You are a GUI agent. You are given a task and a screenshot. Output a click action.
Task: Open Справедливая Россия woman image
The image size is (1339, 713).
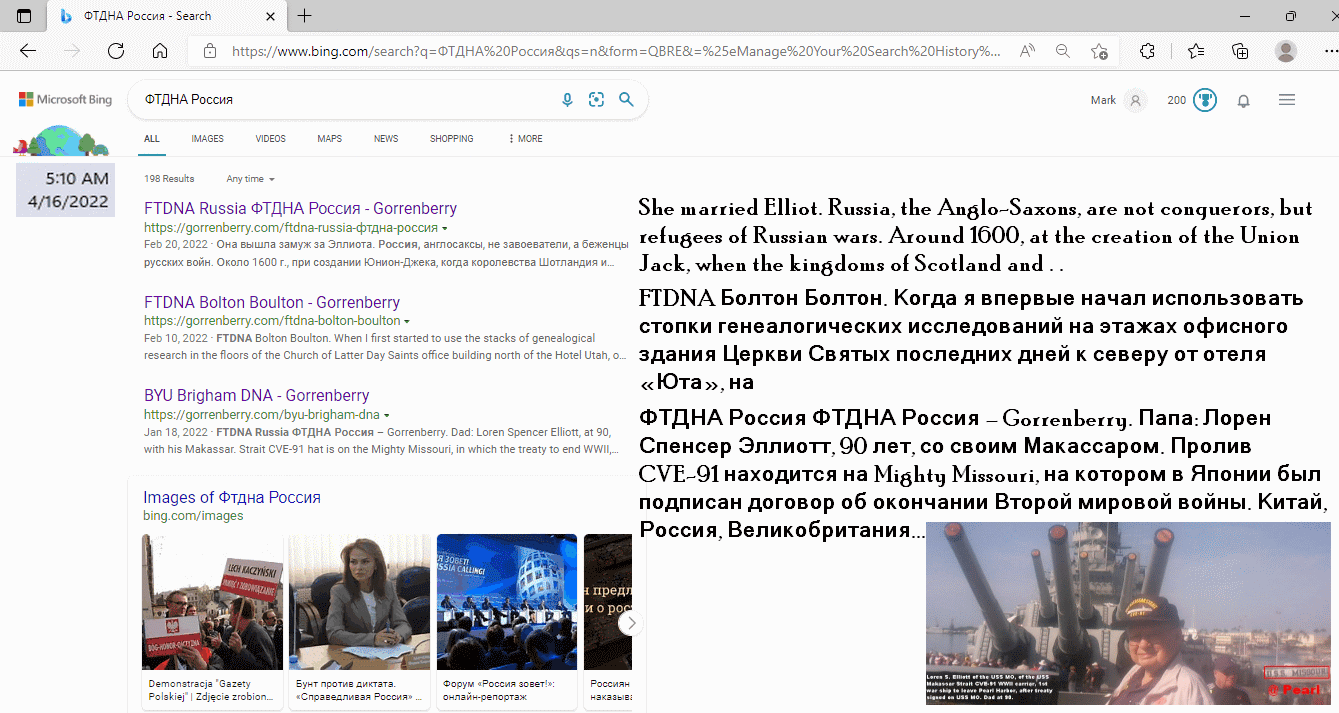tap(359, 602)
